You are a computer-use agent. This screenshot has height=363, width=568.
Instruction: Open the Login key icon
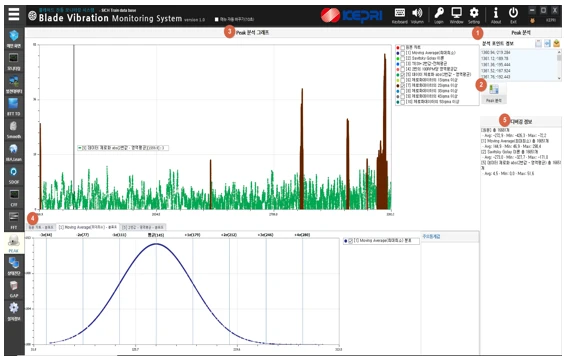[439, 16]
